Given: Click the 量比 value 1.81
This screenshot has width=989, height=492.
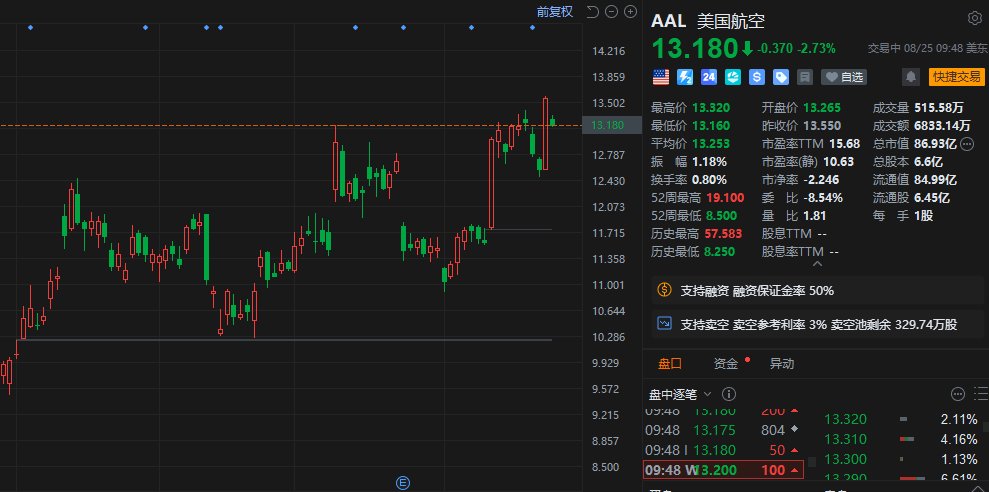Looking at the screenshot, I should click(x=815, y=216).
